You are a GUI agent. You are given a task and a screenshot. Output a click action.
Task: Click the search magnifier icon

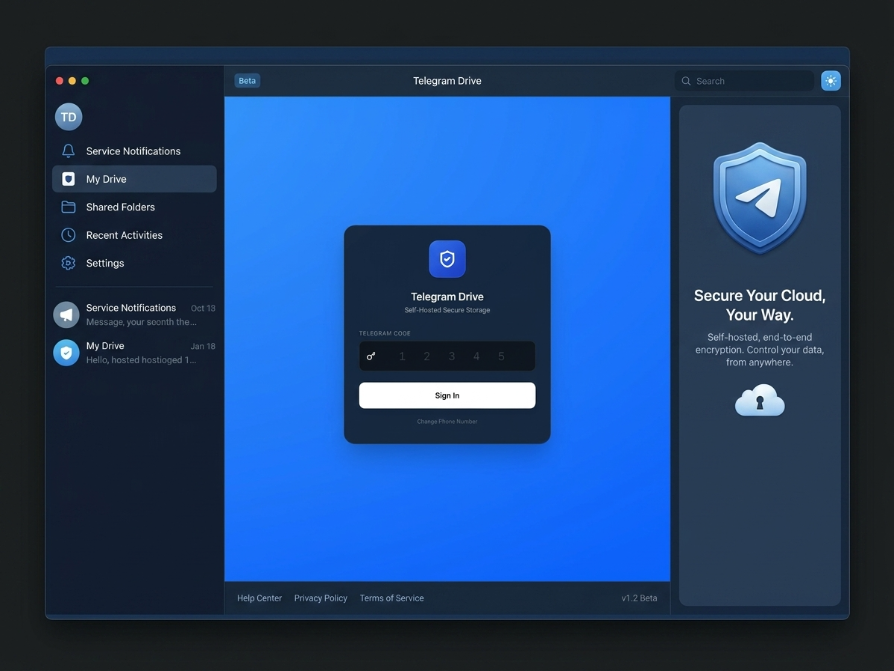pos(686,81)
